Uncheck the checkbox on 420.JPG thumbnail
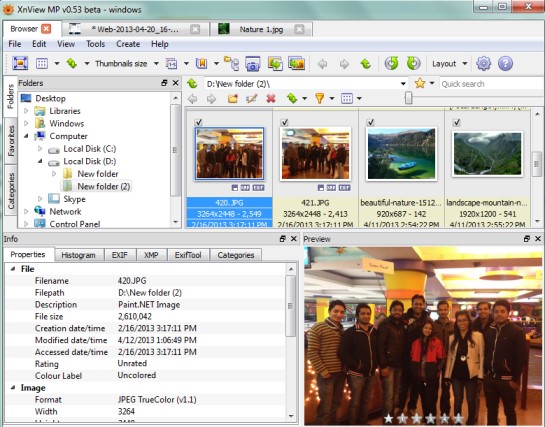The width and height of the screenshot is (545, 427). (198, 122)
